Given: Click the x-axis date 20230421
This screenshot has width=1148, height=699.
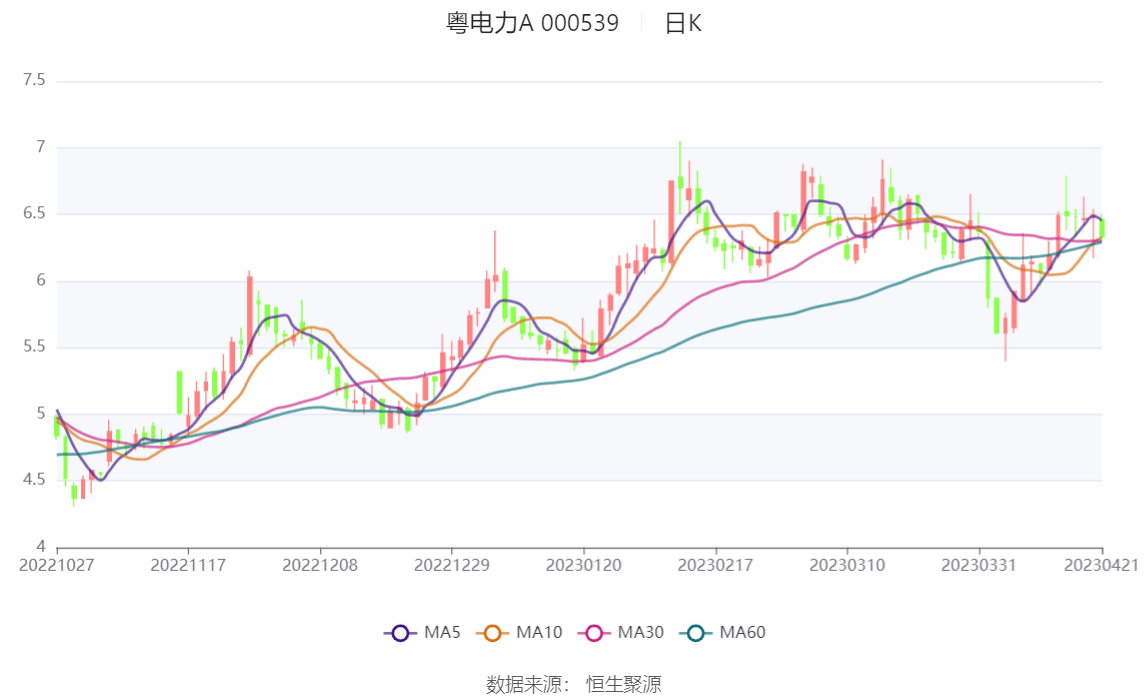Looking at the screenshot, I should coord(1101,565).
